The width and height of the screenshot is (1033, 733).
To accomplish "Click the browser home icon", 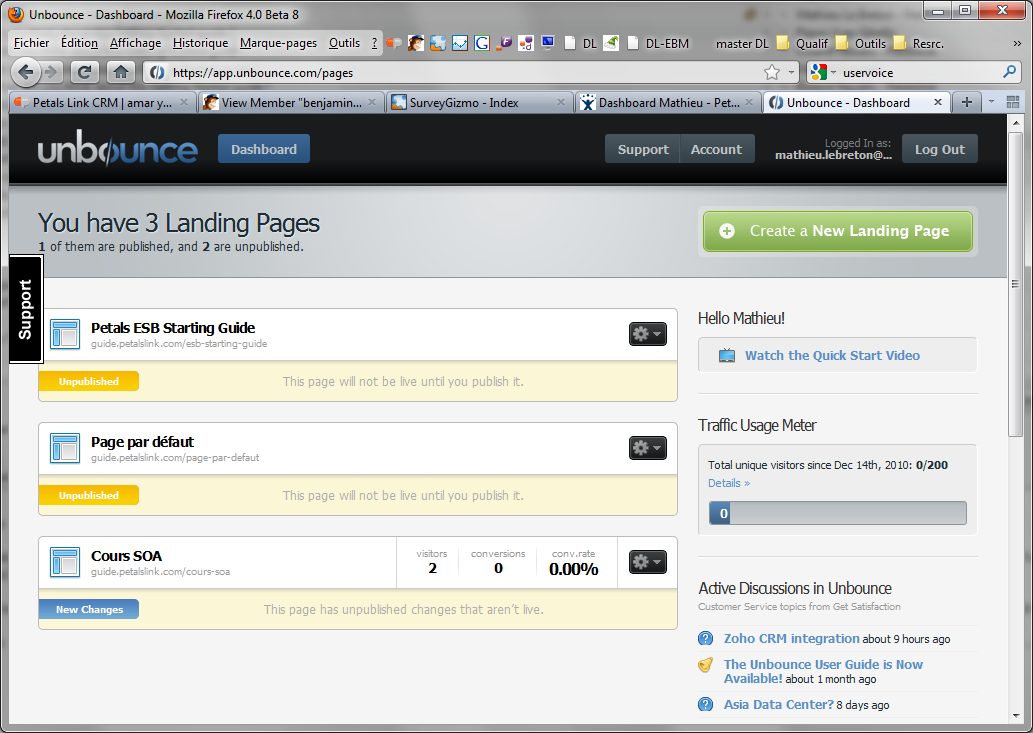I will click(120, 72).
